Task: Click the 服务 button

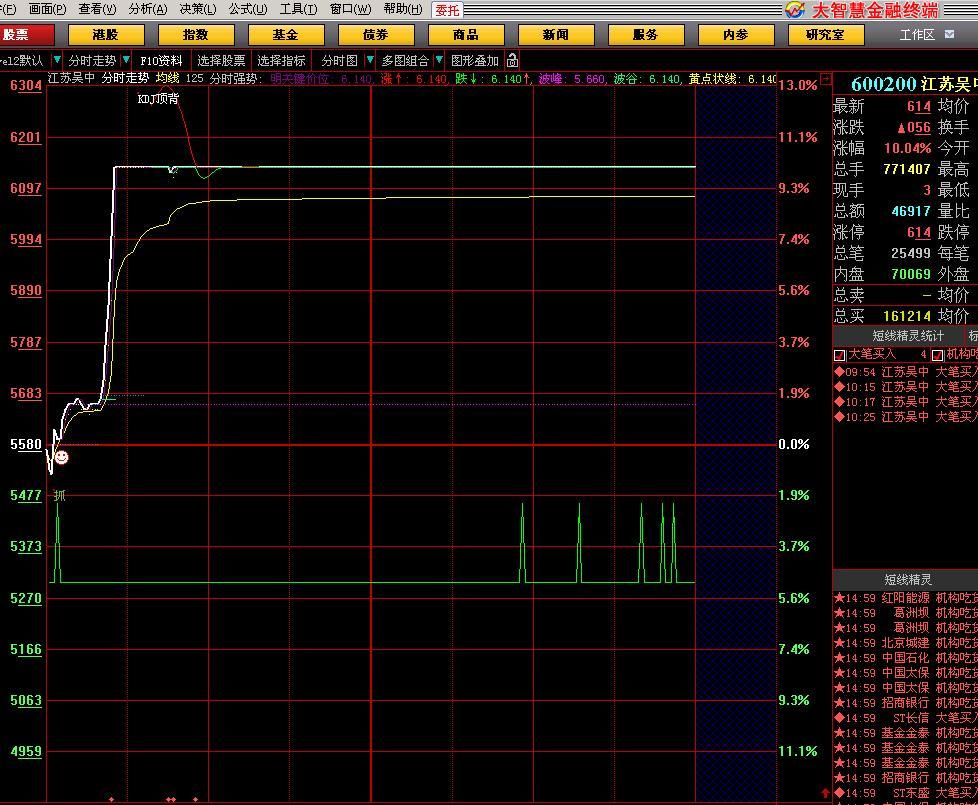Action: pyautogui.click(x=646, y=35)
